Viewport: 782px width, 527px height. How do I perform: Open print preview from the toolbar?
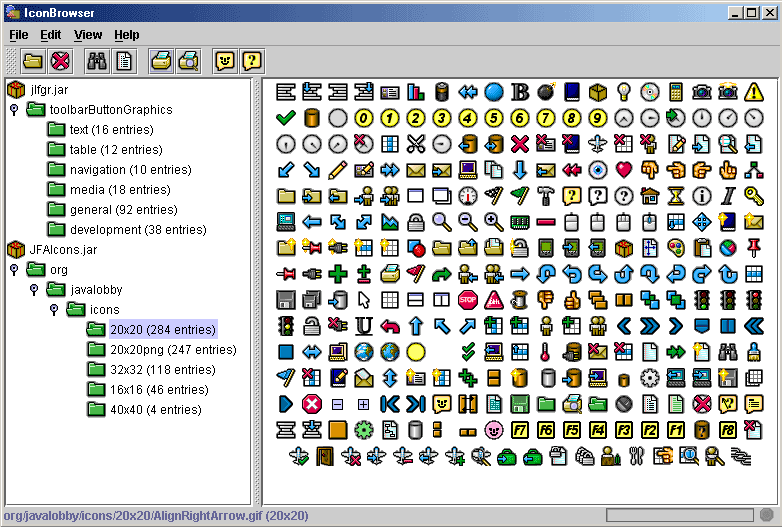tap(188, 61)
